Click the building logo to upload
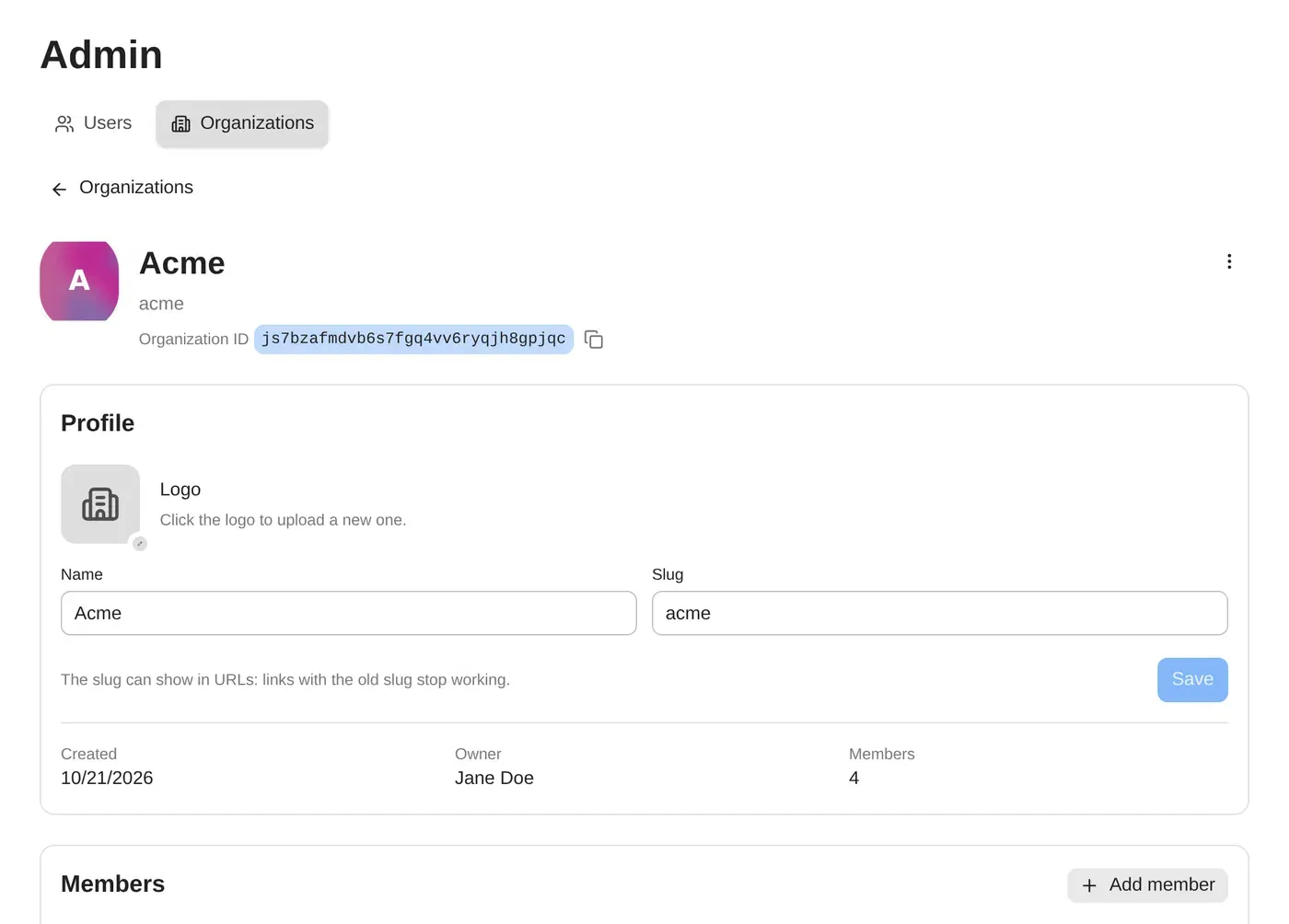This screenshot has height=924, width=1289. click(x=100, y=504)
